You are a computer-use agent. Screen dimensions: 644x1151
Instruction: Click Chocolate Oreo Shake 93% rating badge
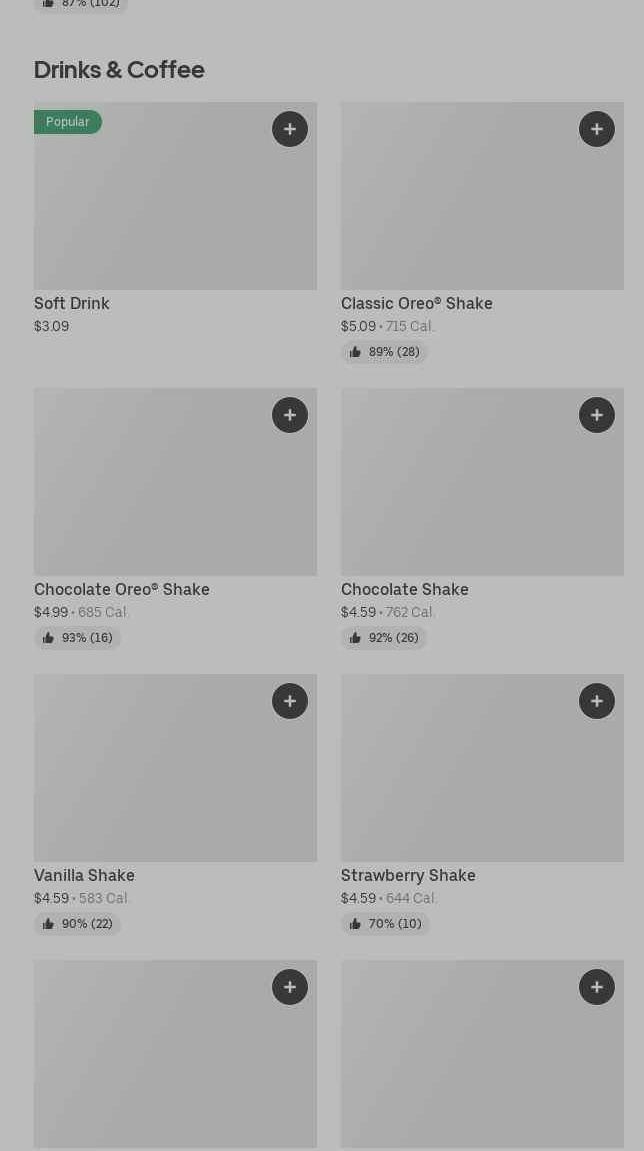[x=77, y=638]
